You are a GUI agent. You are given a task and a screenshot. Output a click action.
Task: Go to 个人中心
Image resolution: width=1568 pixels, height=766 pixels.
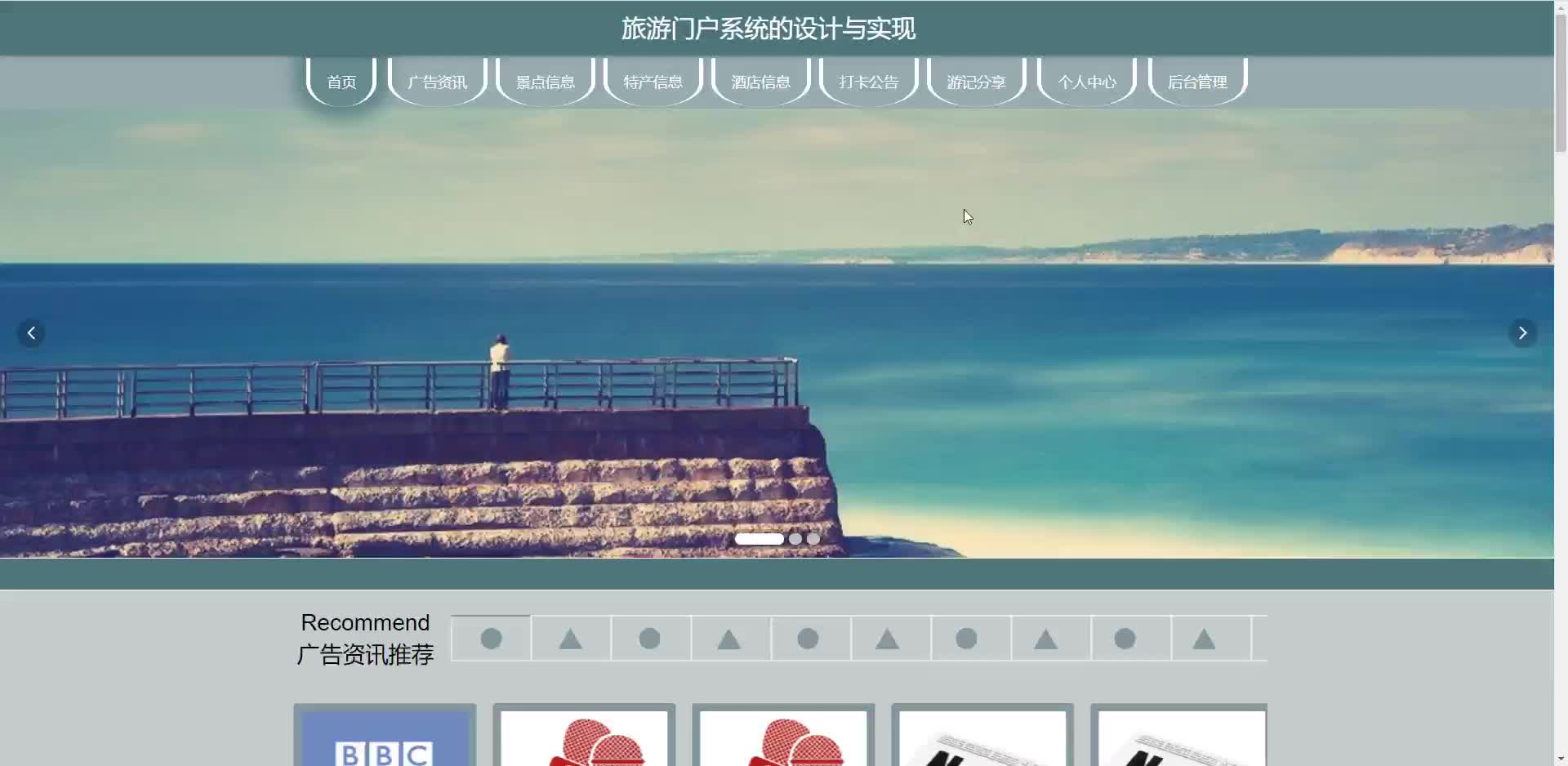point(1086,82)
